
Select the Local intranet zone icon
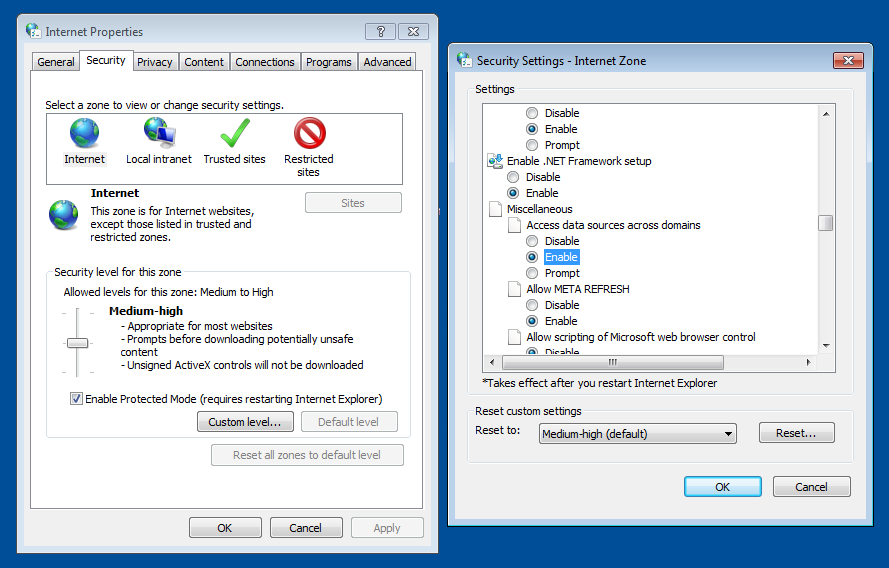(159, 134)
